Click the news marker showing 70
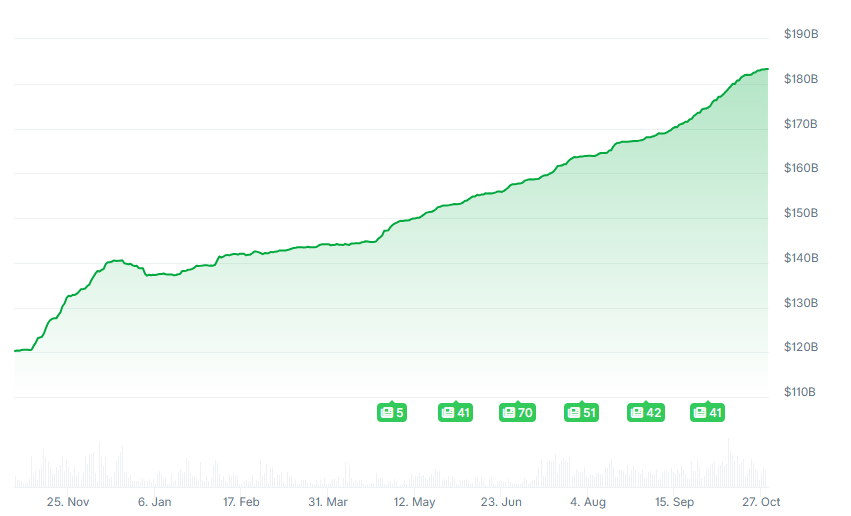This screenshot has width=851, height=516. click(517, 412)
